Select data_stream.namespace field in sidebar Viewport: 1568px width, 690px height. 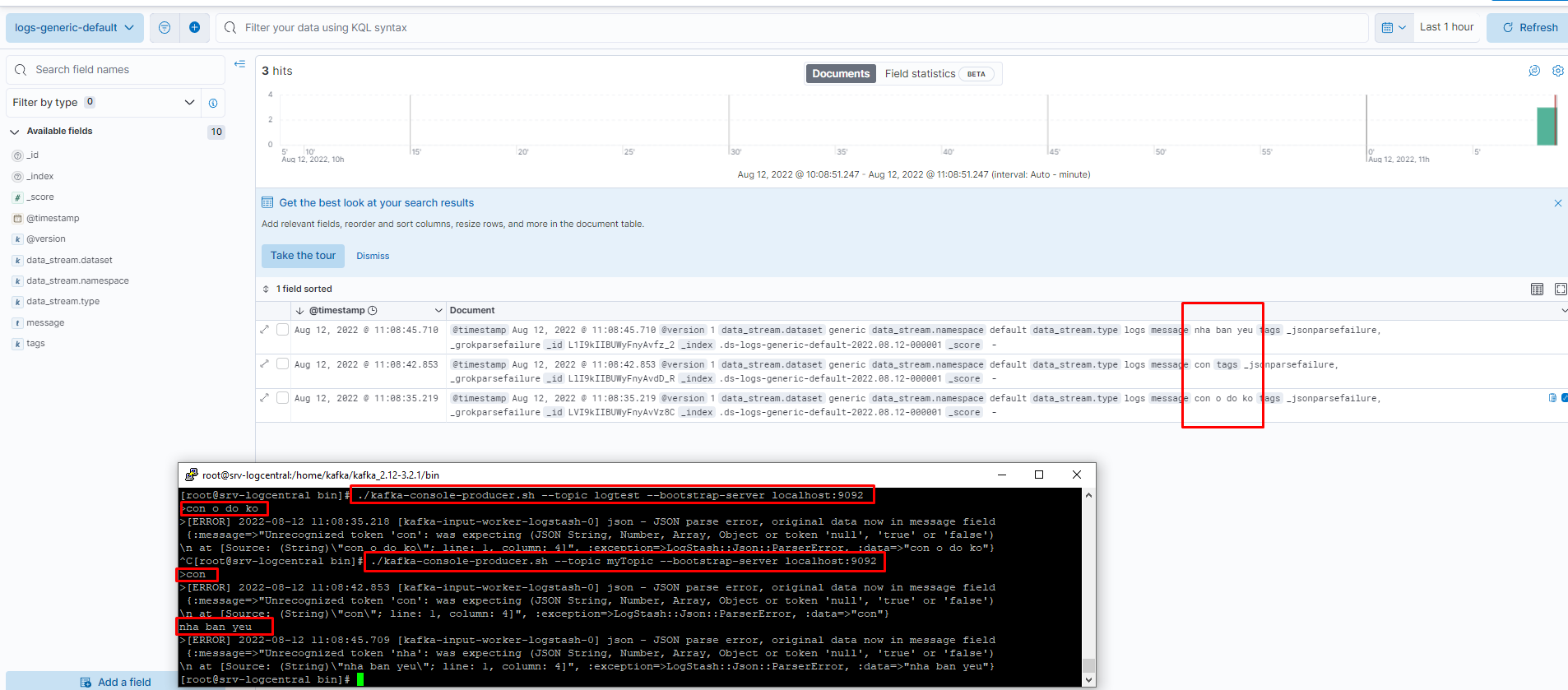77,280
